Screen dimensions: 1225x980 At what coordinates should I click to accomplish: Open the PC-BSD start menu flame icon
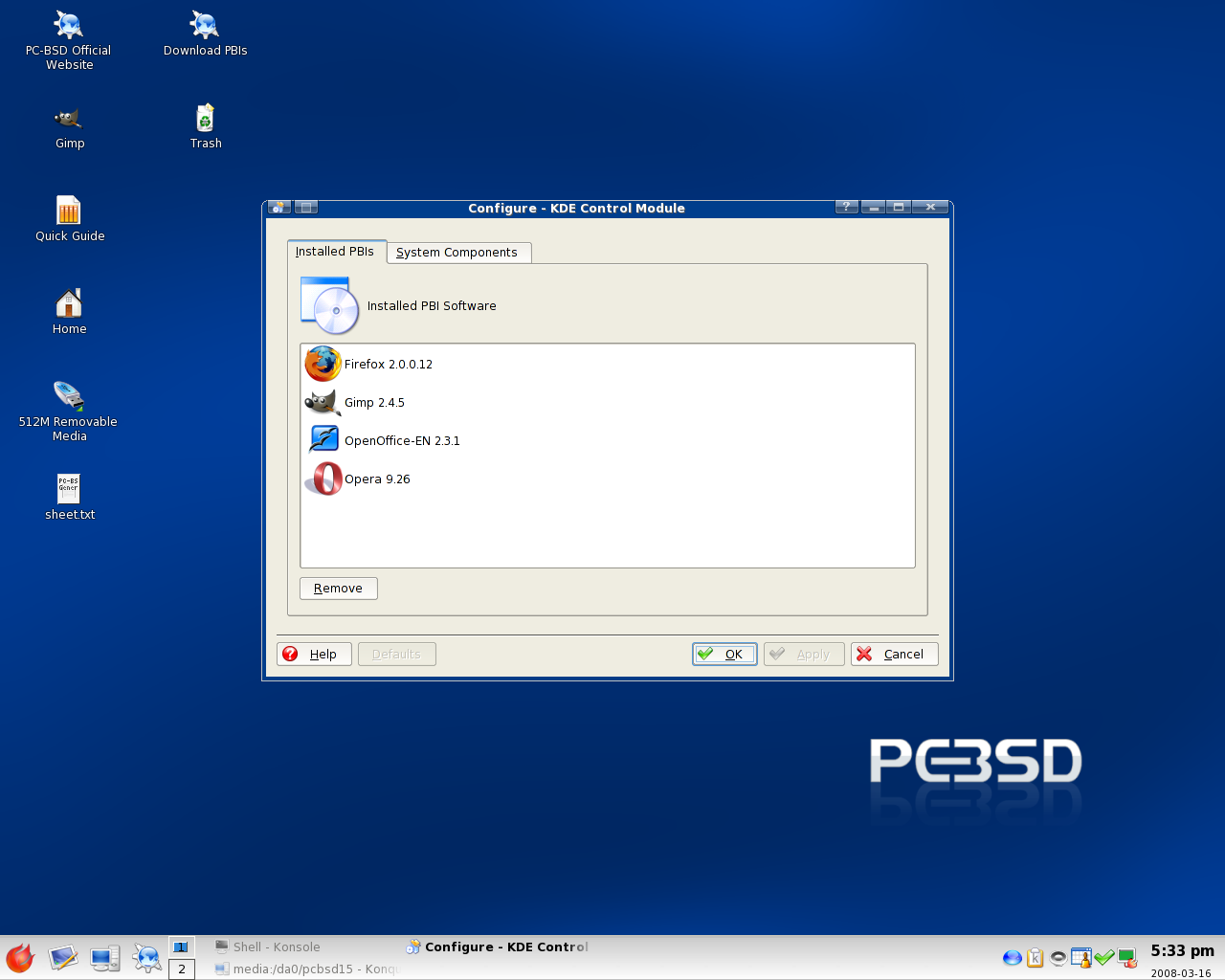coord(20,958)
